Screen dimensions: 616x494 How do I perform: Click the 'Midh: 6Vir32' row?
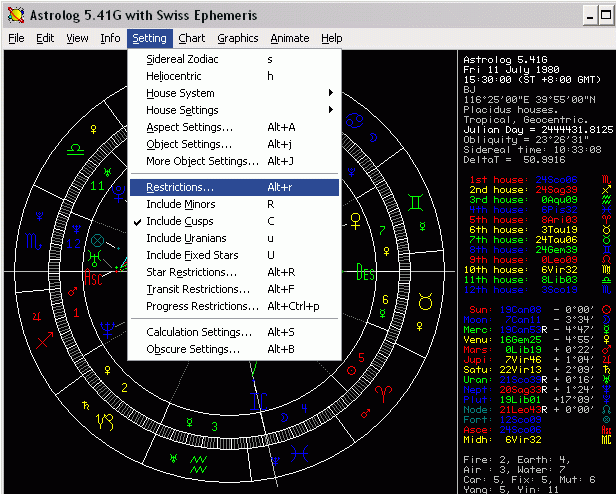(x=537, y=440)
